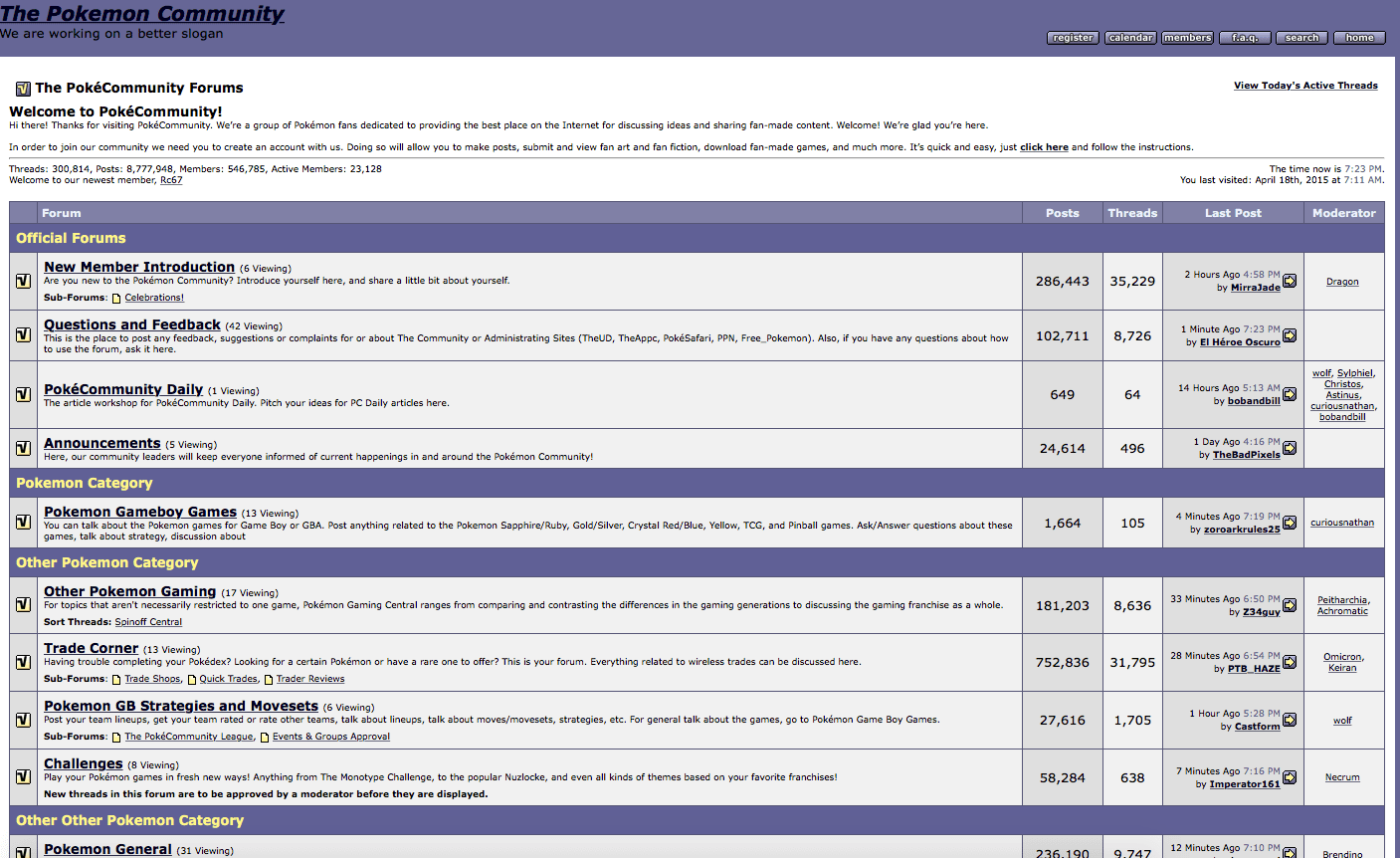
Task: Open Spinoff Central sort threads link
Action: [x=148, y=622]
